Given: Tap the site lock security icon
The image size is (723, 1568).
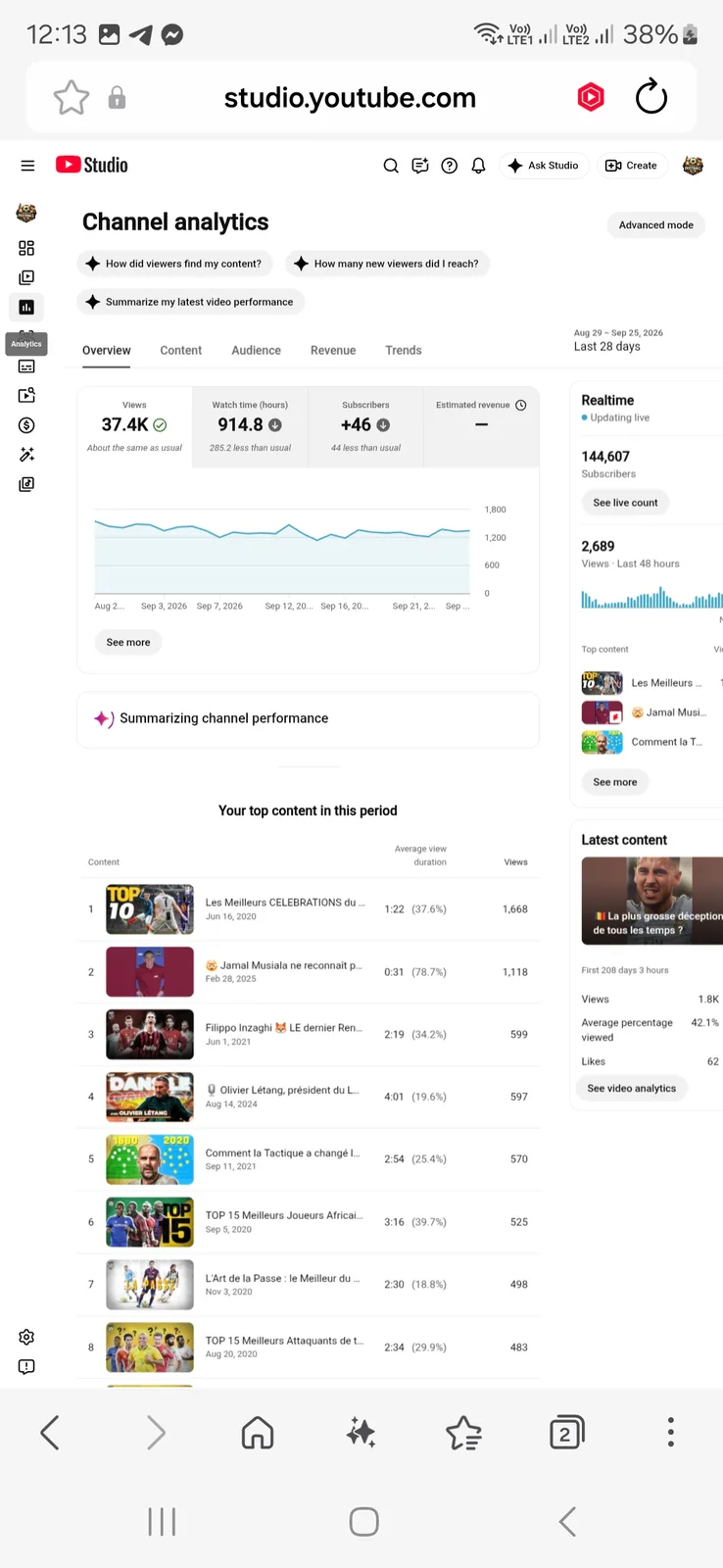Looking at the screenshot, I should 117,97.
